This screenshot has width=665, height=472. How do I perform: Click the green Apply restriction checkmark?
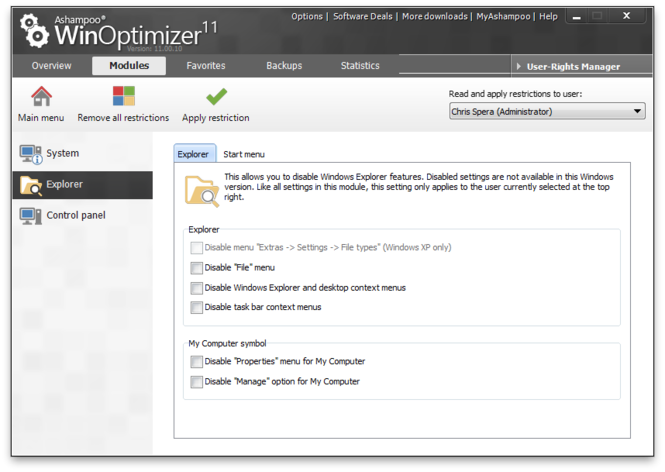[x=216, y=97]
